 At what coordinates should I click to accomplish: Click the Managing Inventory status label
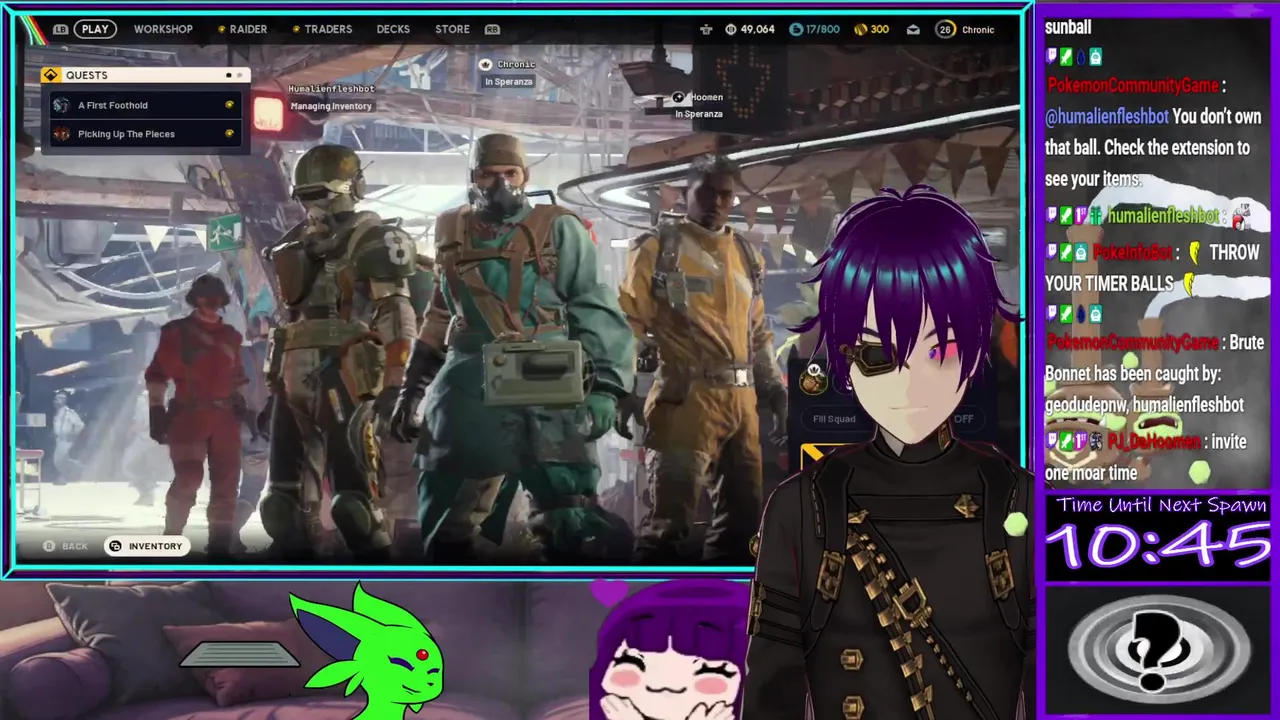point(331,106)
